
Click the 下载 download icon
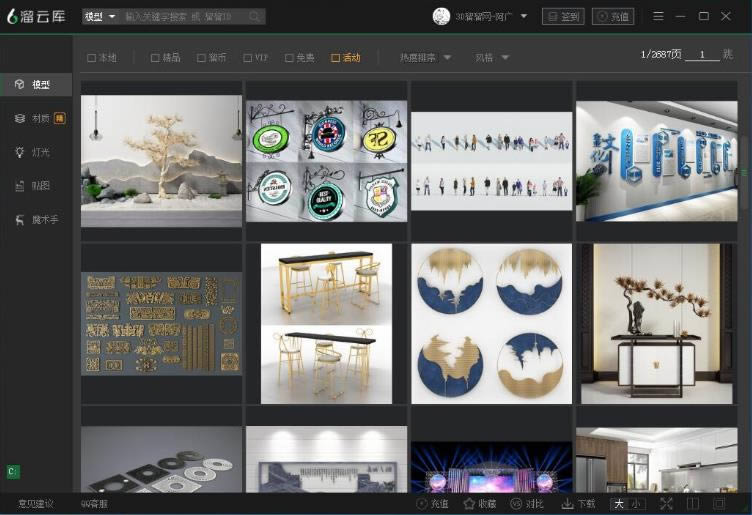tap(568, 504)
